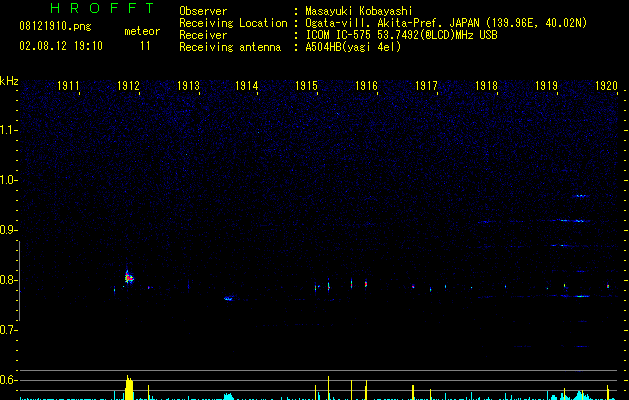
Task: Click the 1.1 kHz frequency label
Action: tap(8, 130)
